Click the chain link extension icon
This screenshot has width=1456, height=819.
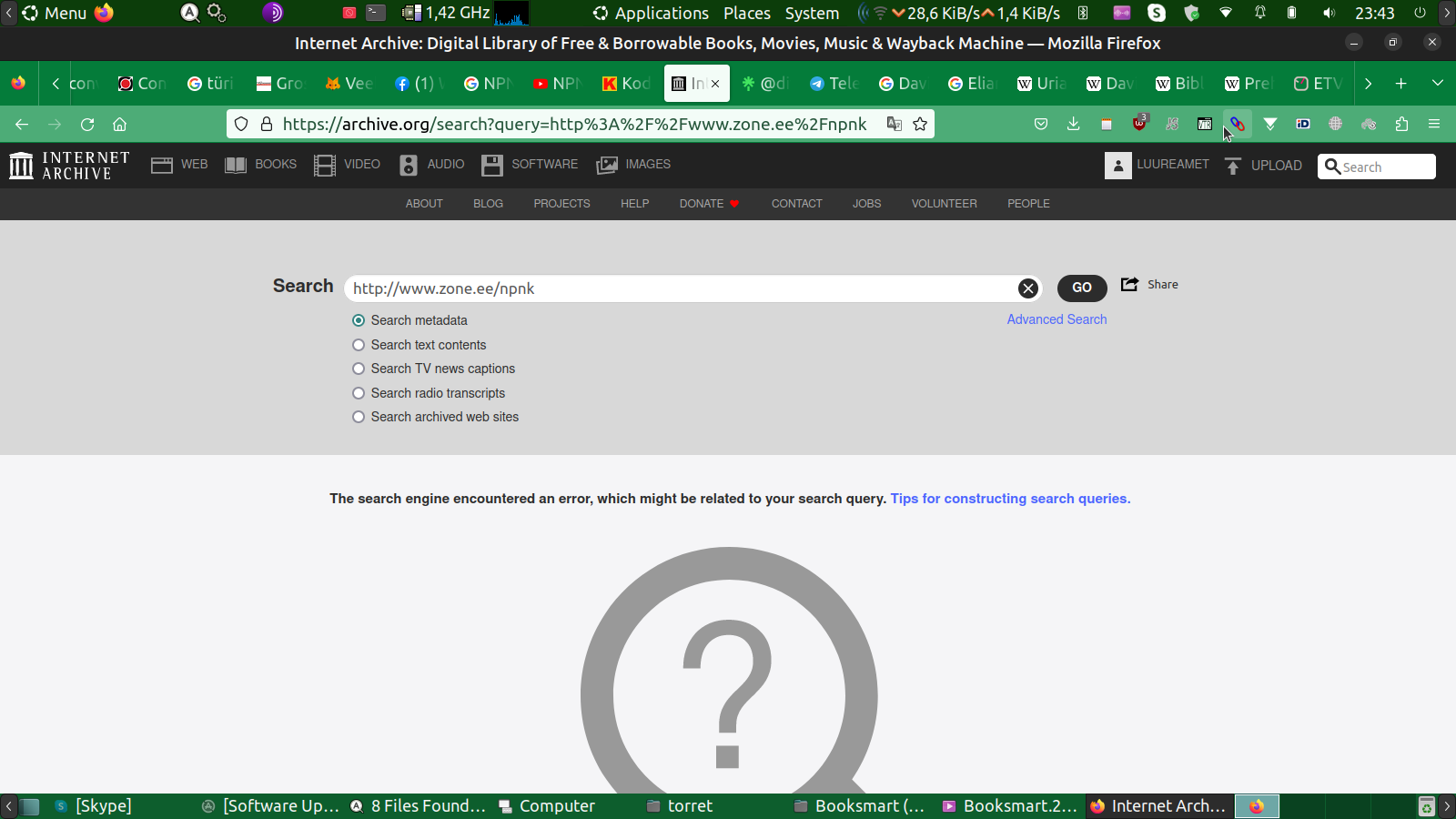(1238, 124)
